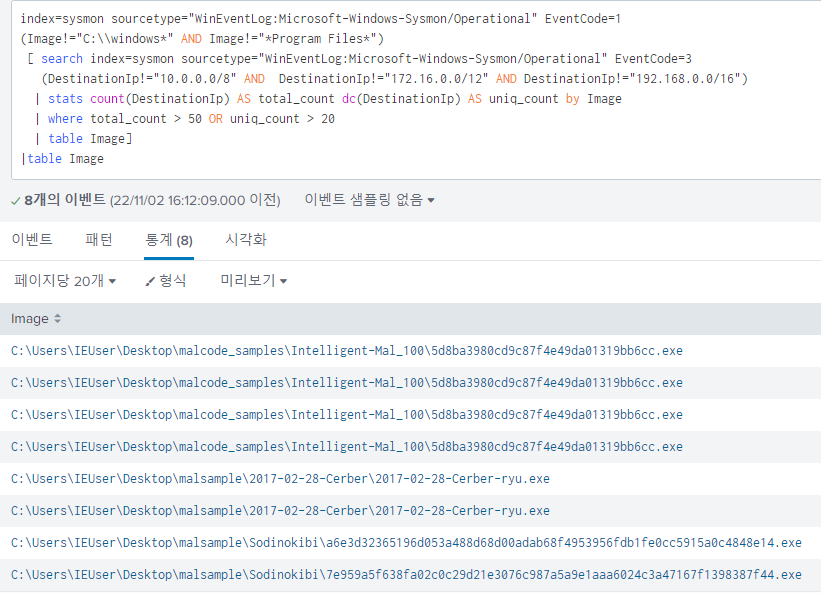Click the Sodinokibi 7e959a5f638fa02c0c29 exe row
The height and width of the screenshot is (594, 821).
410,575
